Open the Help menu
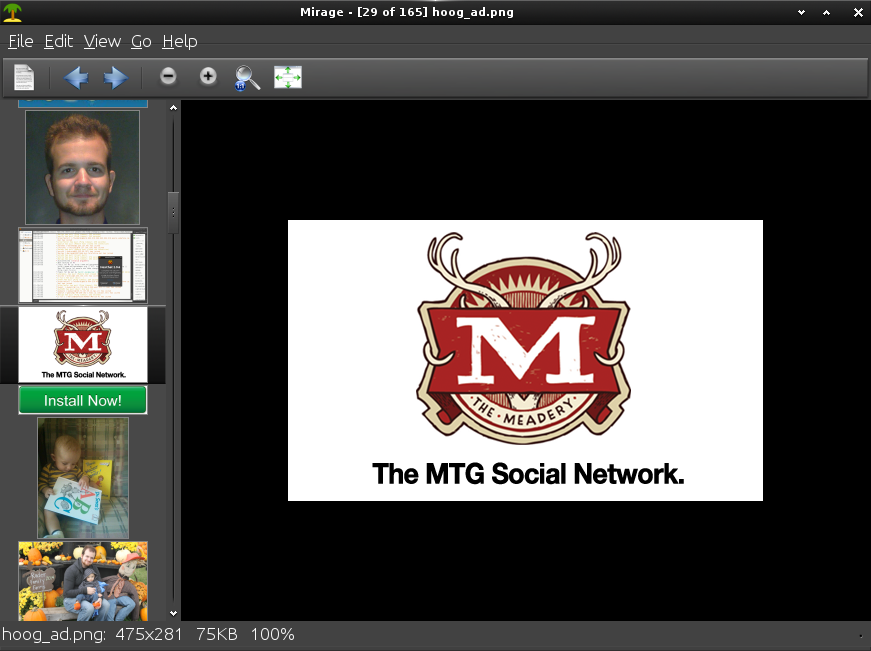871x651 pixels. pyautogui.click(x=179, y=41)
